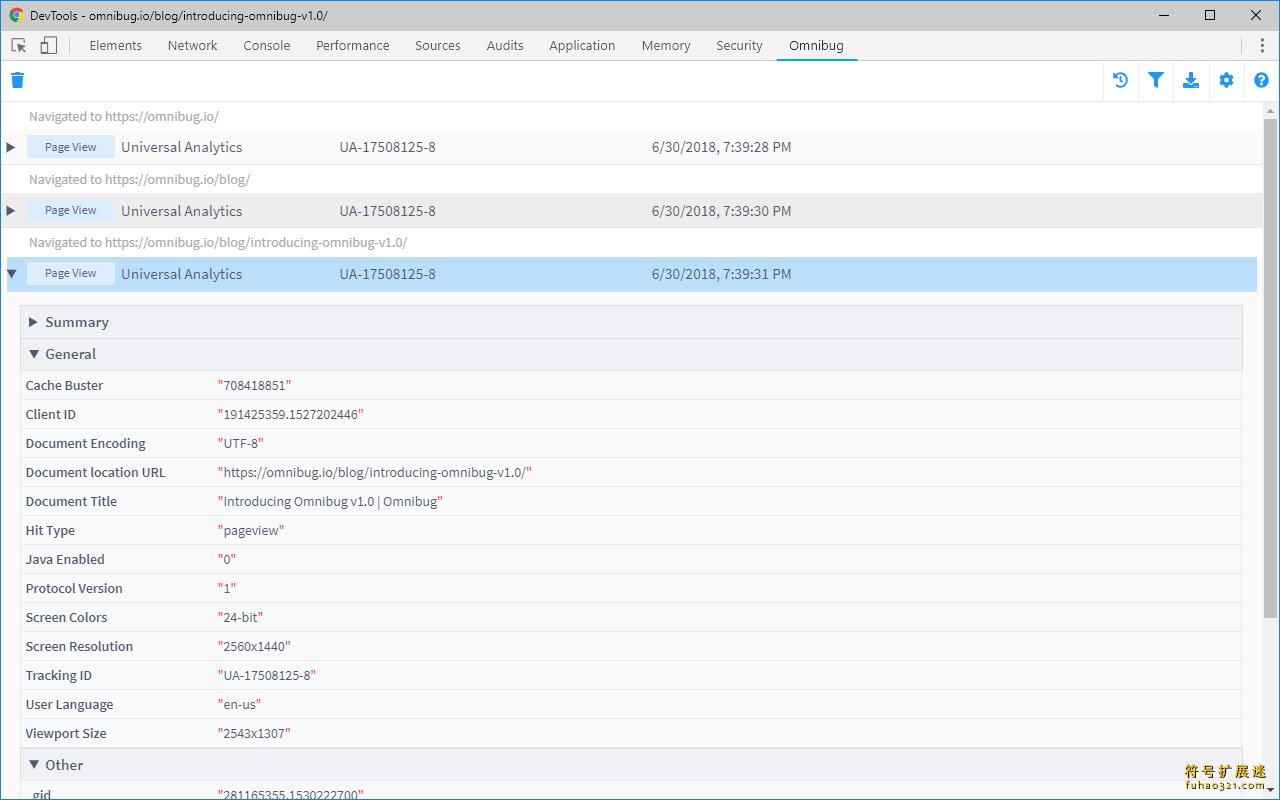The height and width of the screenshot is (800, 1280).
Task: Select Screen Colors value "24-bit"
Action: (x=241, y=617)
